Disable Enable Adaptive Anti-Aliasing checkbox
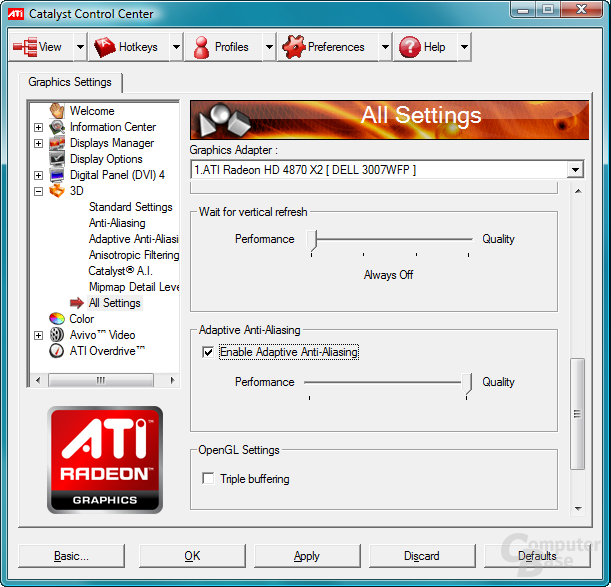This screenshot has width=611, height=587. [x=208, y=352]
